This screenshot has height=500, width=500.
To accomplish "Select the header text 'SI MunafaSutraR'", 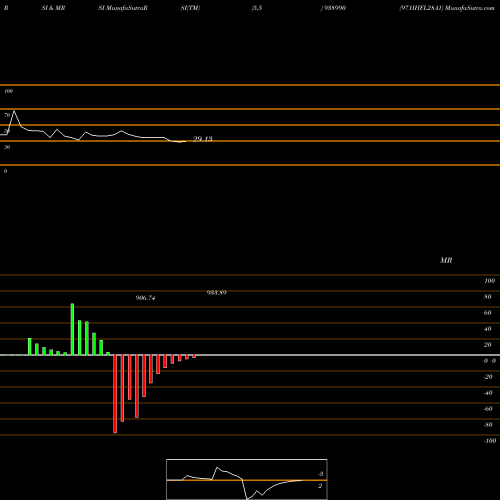I will 123,8.
